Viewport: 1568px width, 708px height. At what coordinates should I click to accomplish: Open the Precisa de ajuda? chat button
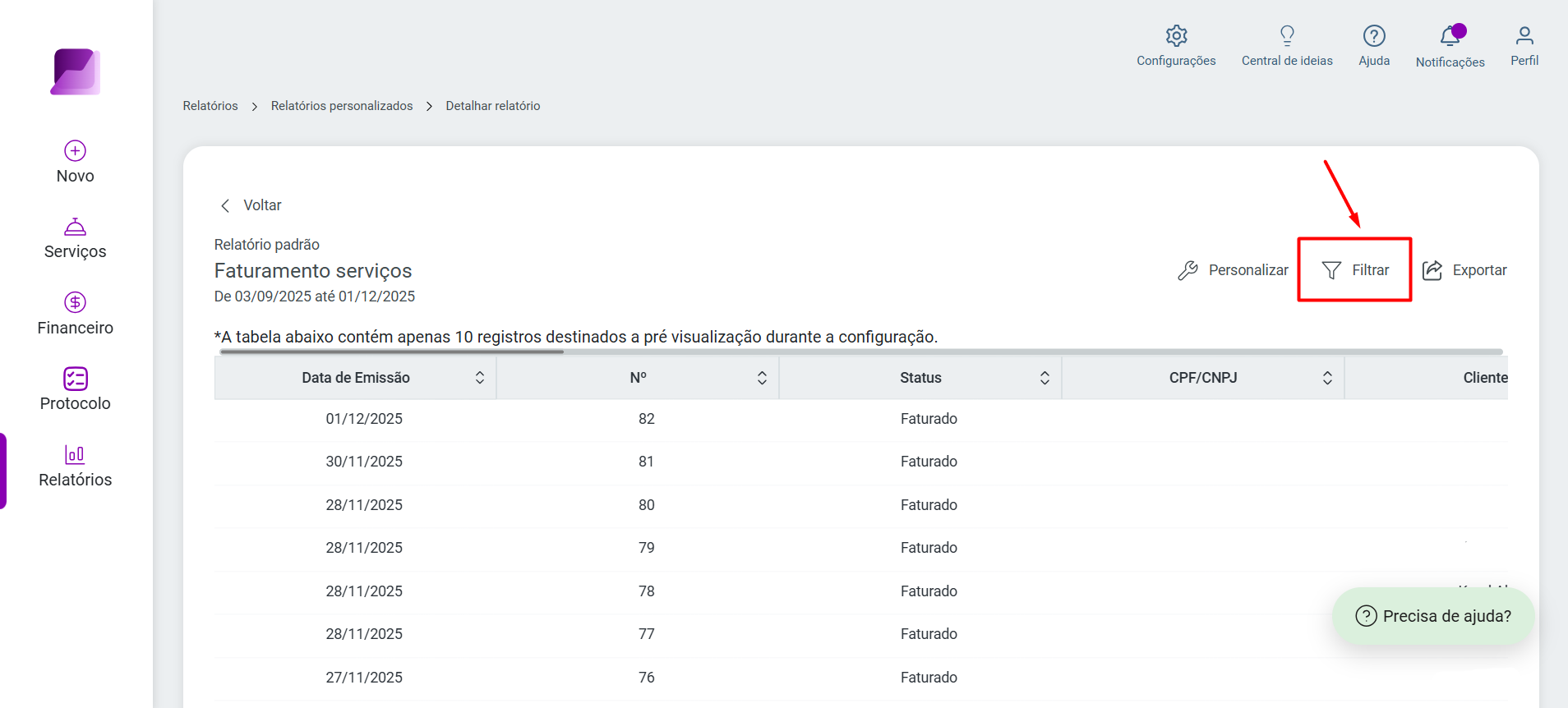[x=1433, y=616]
